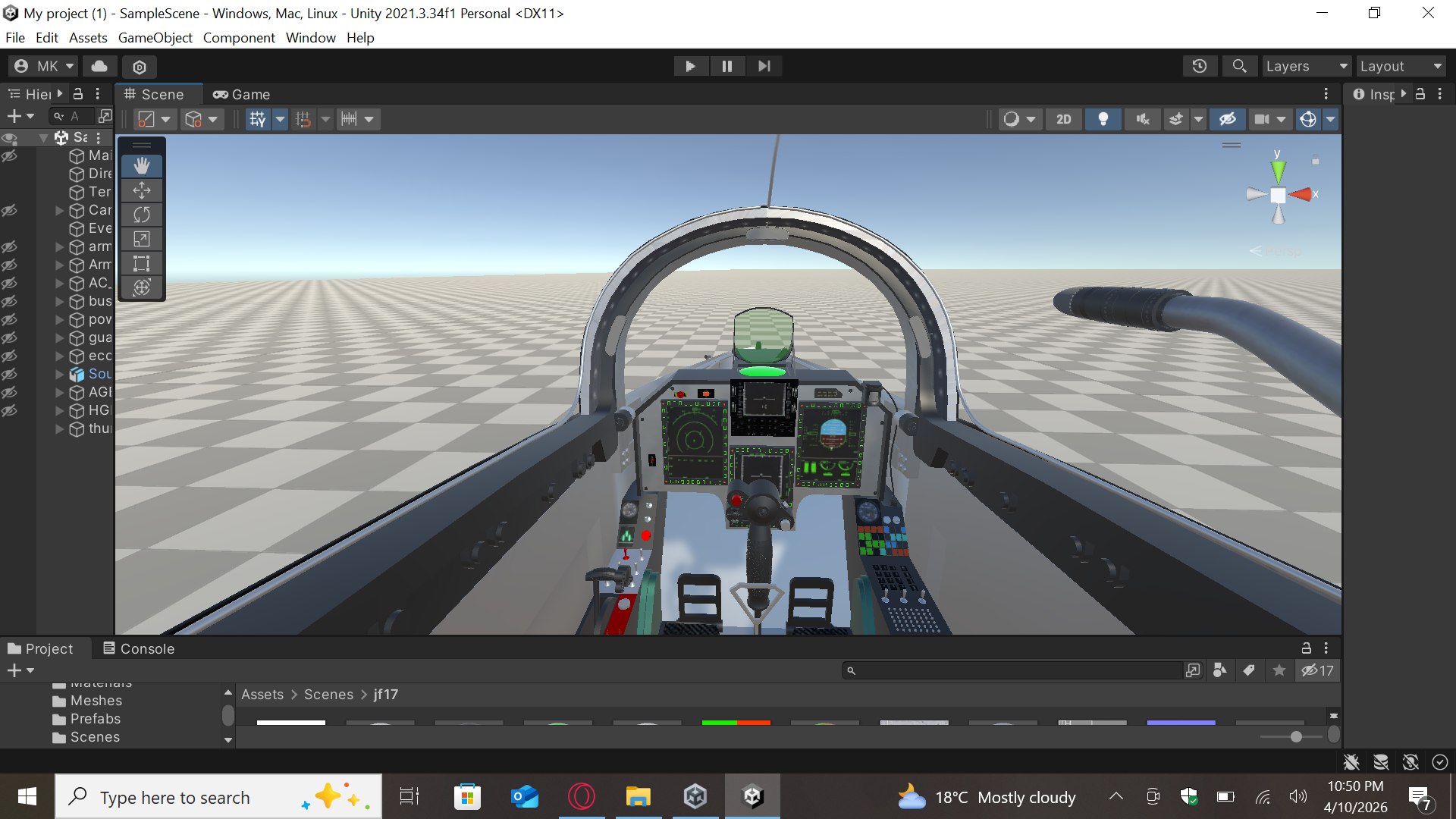
Task: Open the Component menu
Action: tap(239, 37)
